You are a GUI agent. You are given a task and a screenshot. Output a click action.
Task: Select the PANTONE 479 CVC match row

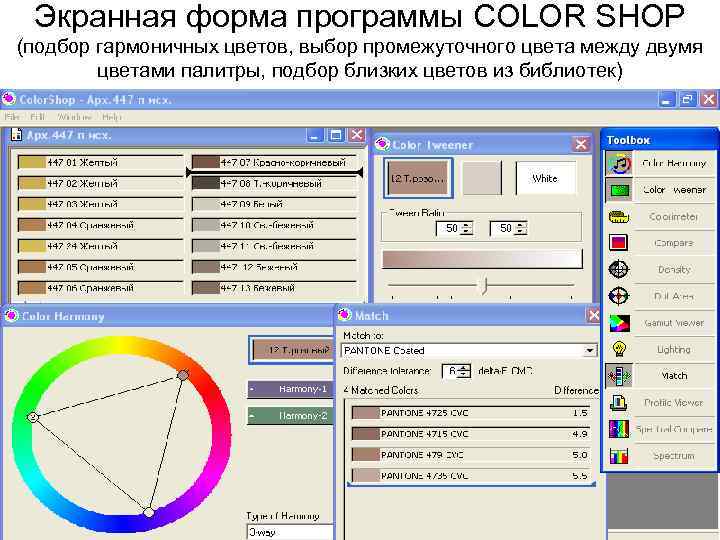click(x=470, y=455)
